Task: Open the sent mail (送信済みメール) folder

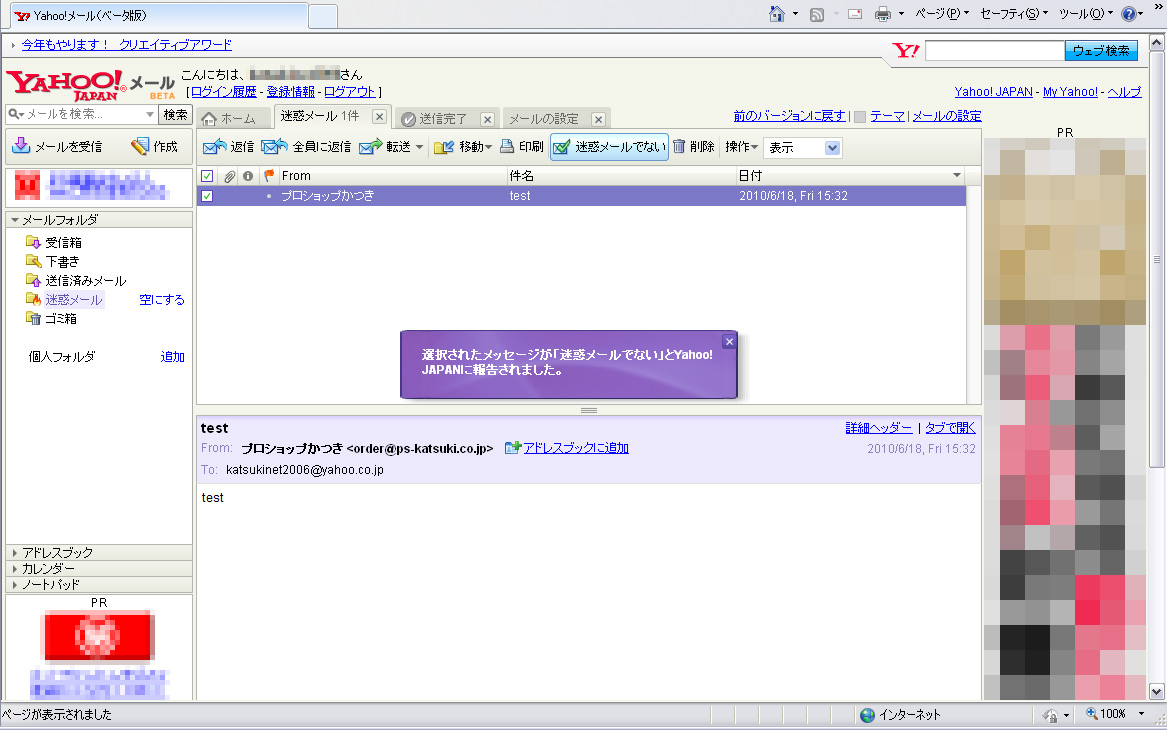Action: point(85,281)
